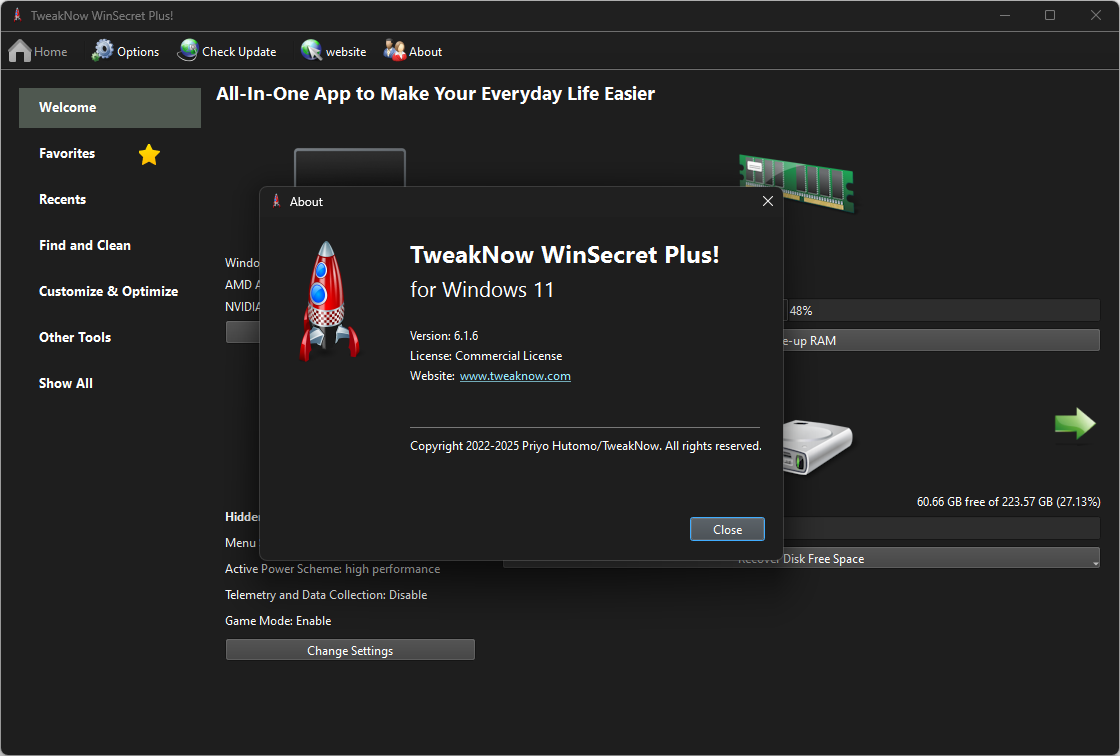Click 'TweakNow WinSecret Plus!' dialog heading

pos(565,255)
